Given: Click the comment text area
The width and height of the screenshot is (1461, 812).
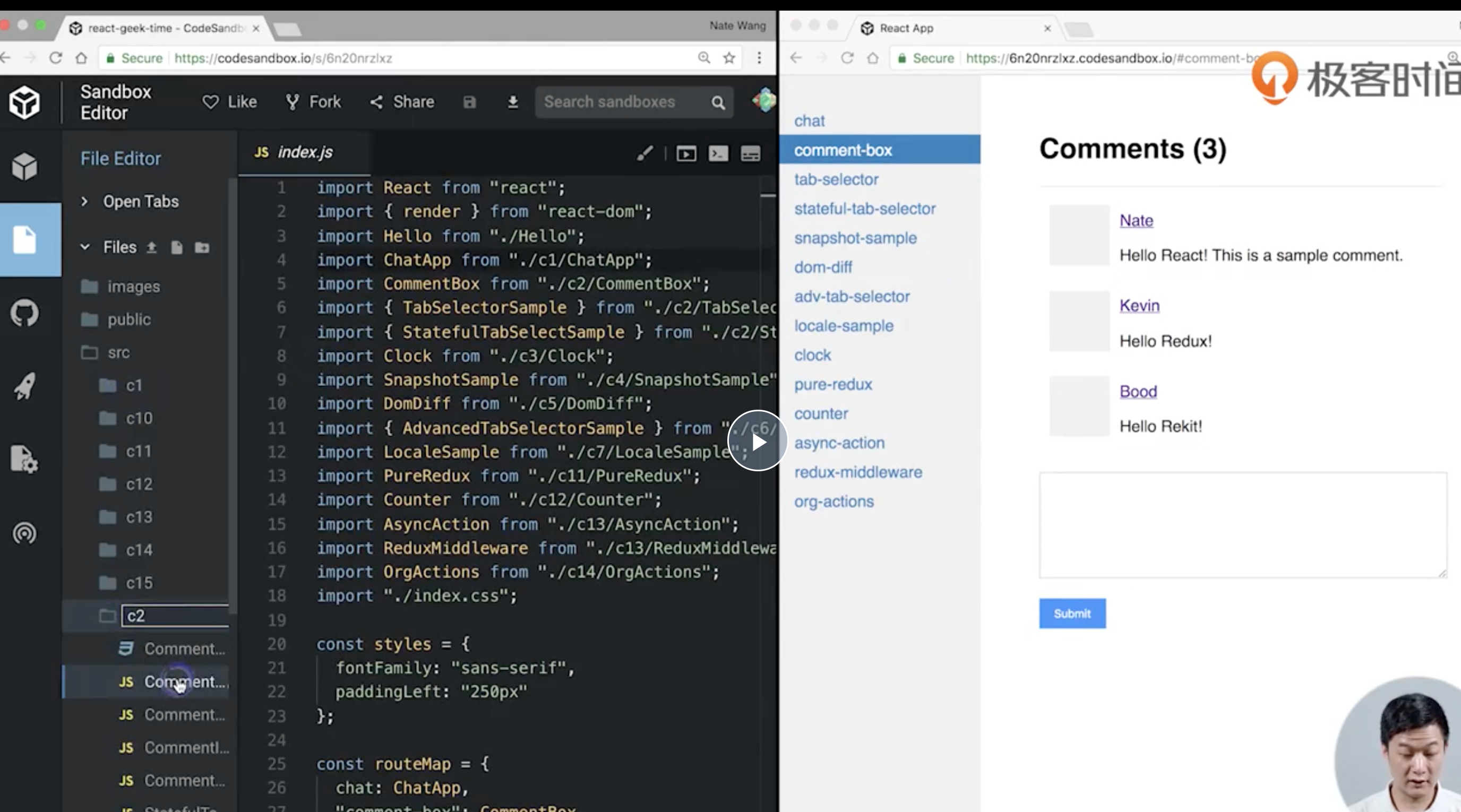Looking at the screenshot, I should click(1242, 525).
